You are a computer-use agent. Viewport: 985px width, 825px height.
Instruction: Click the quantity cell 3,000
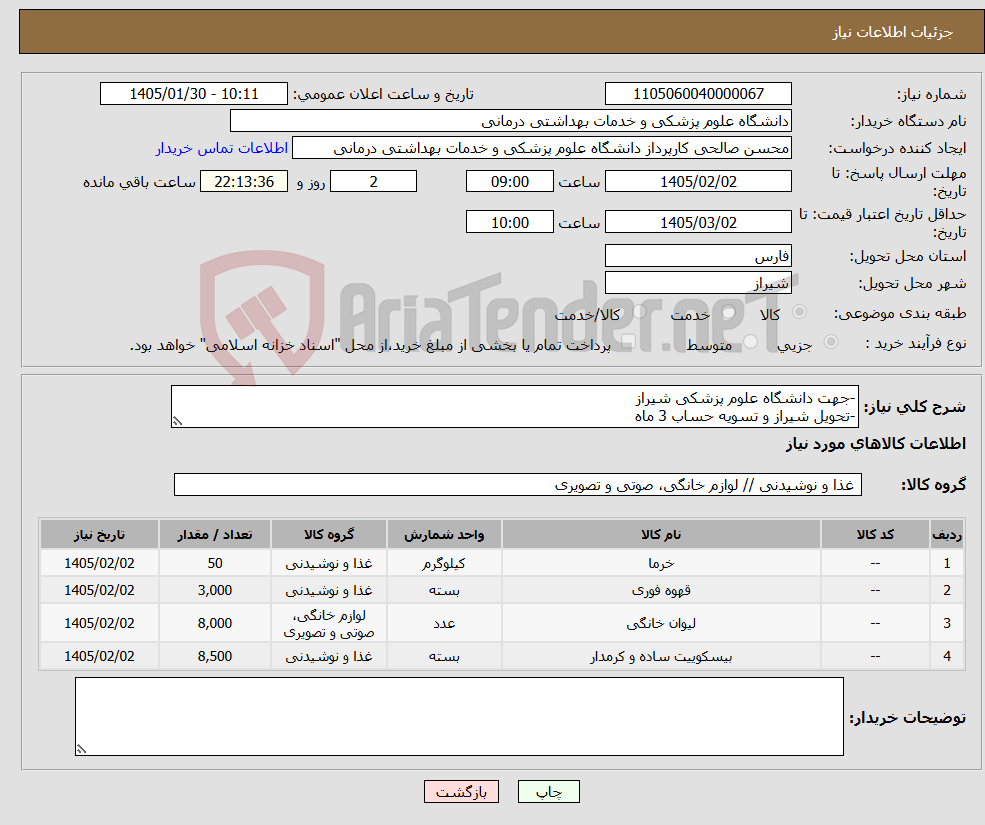[215, 590]
